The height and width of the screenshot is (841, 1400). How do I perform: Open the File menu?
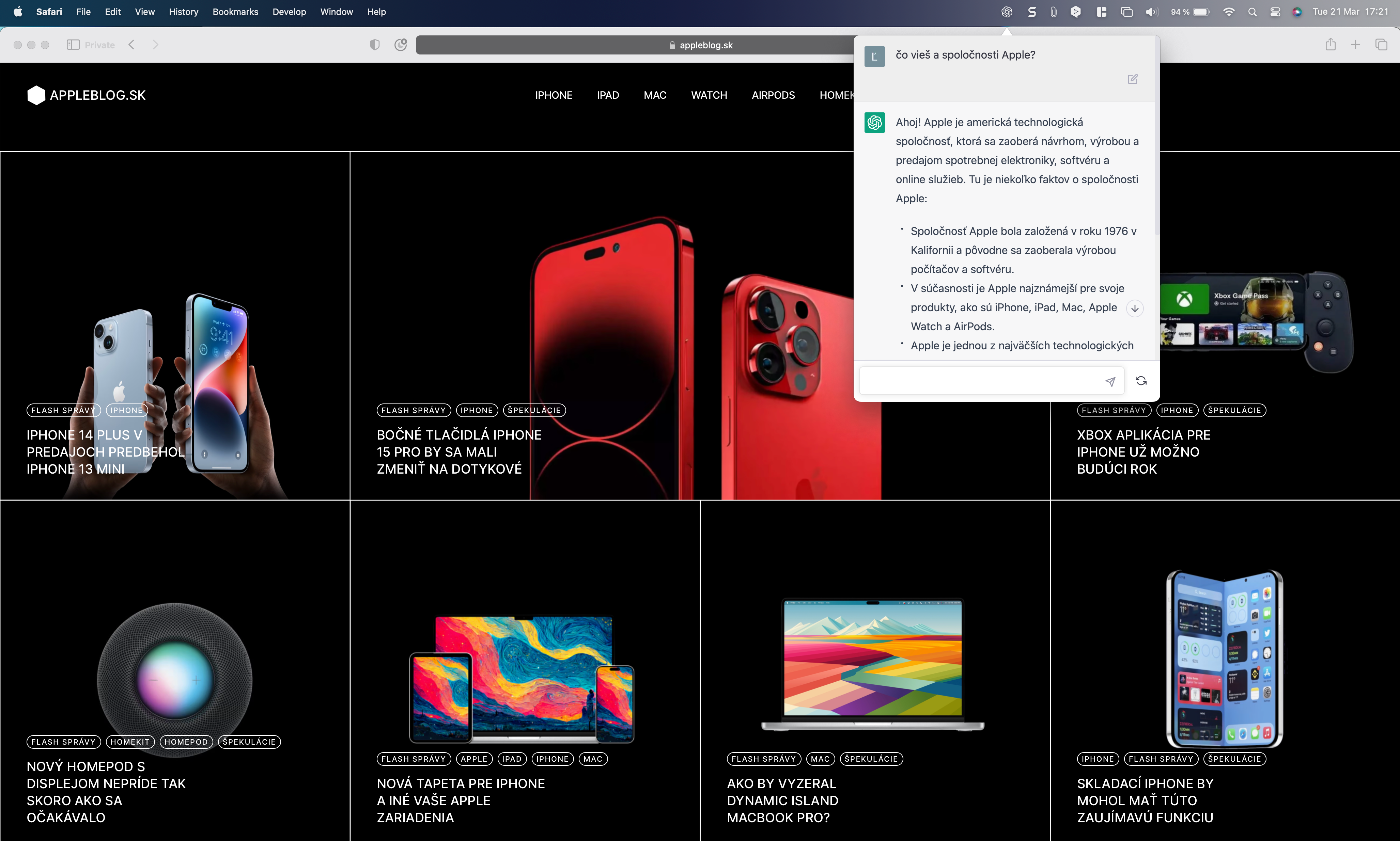point(83,12)
